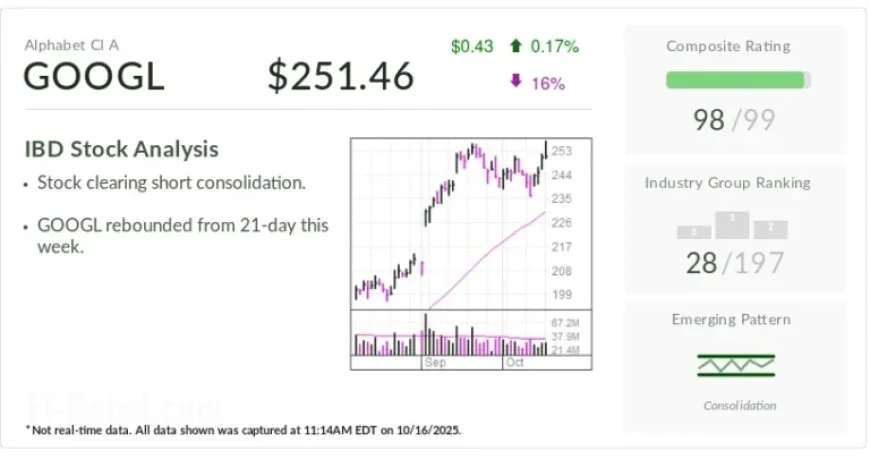870x459 pixels.
Task: Click the 16% volume change figure
Action: (x=548, y=83)
